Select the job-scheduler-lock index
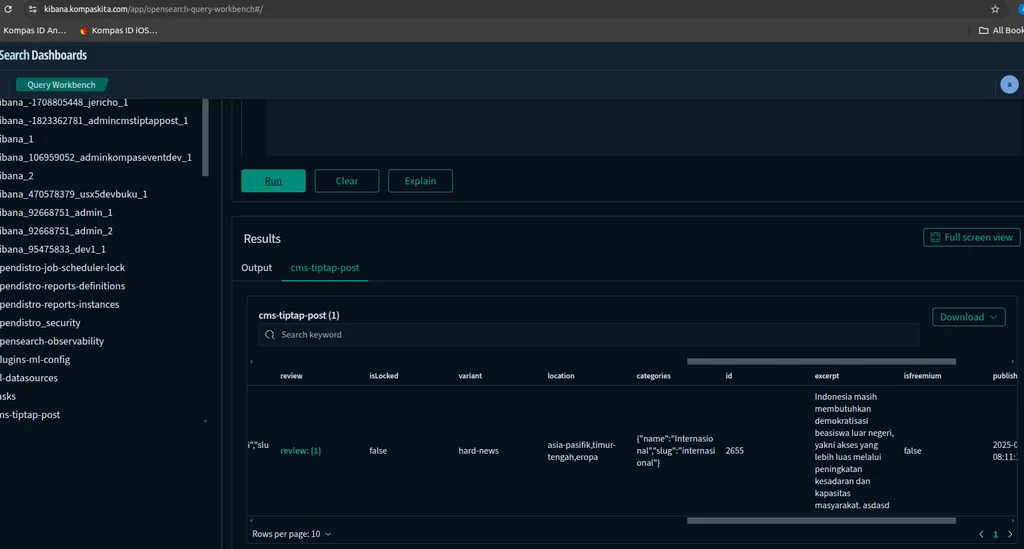The image size is (1024, 549). point(63,268)
